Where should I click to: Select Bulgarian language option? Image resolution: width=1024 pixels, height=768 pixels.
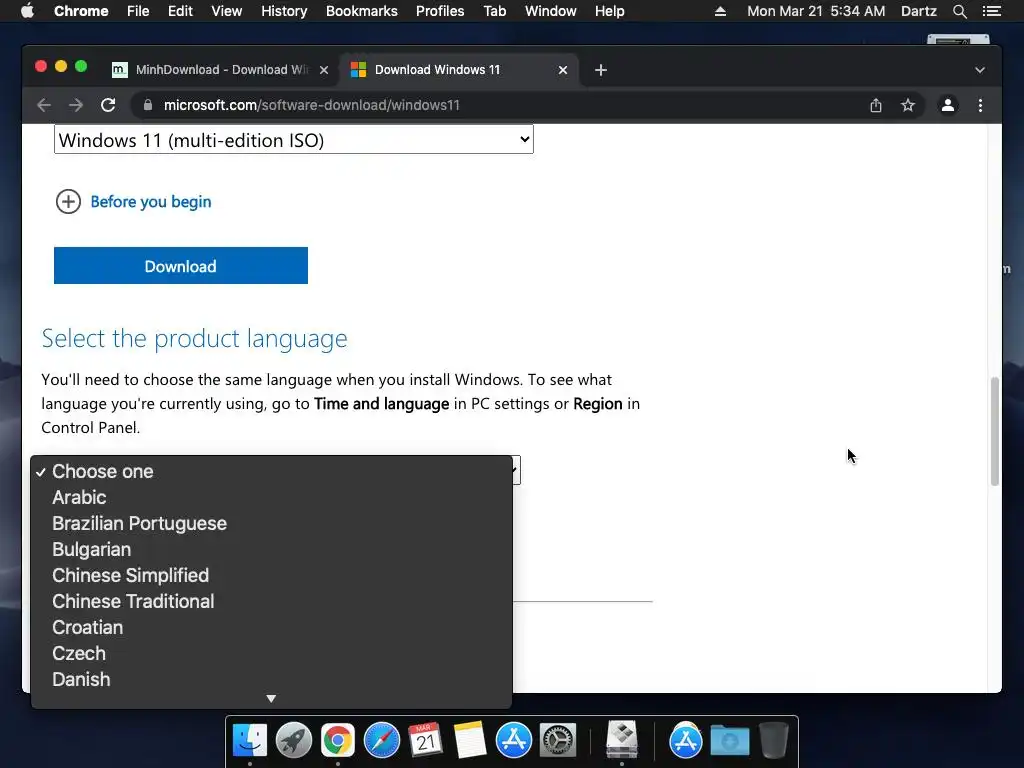pos(271,550)
